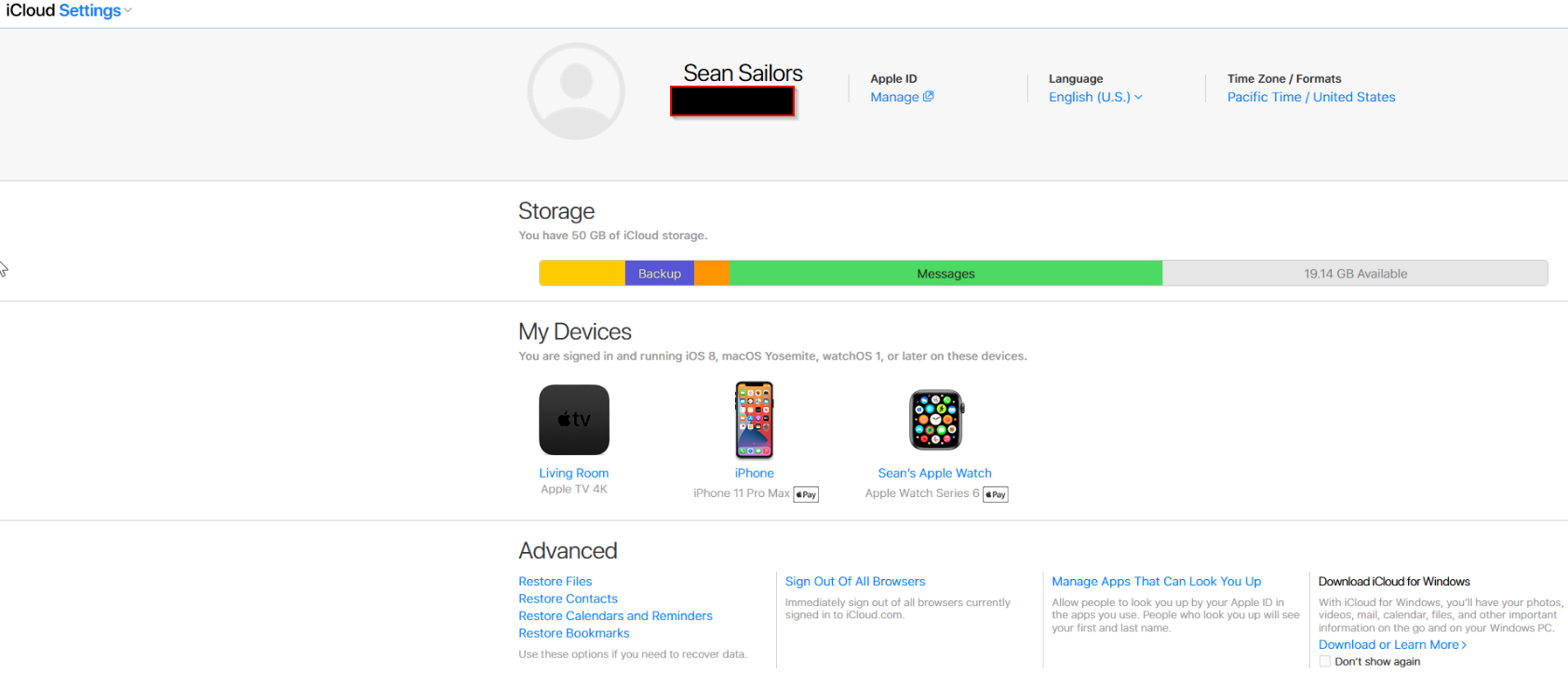This screenshot has height=673, width=1568.
Task: Click the Time Zone / Formats label
Action: click(x=1284, y=79)
